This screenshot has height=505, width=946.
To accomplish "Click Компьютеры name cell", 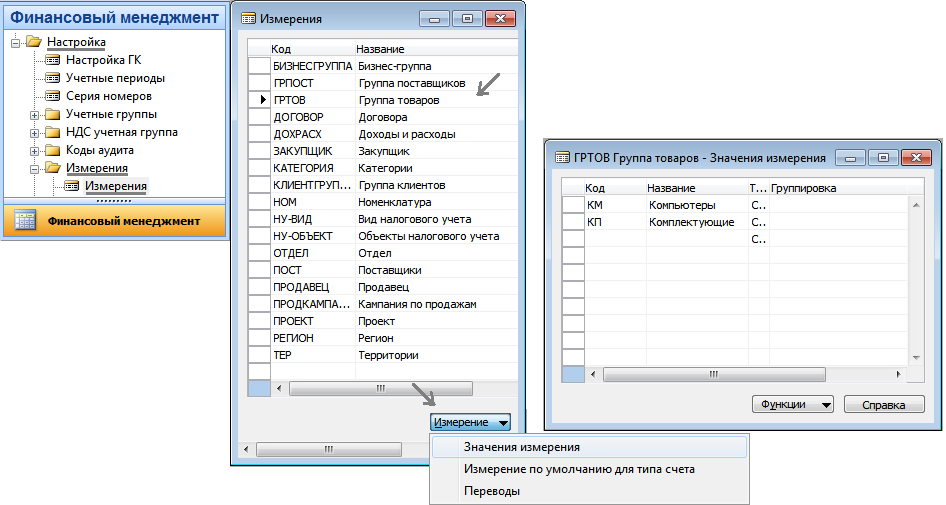I will pyautogui.click(x=697, y=205).
